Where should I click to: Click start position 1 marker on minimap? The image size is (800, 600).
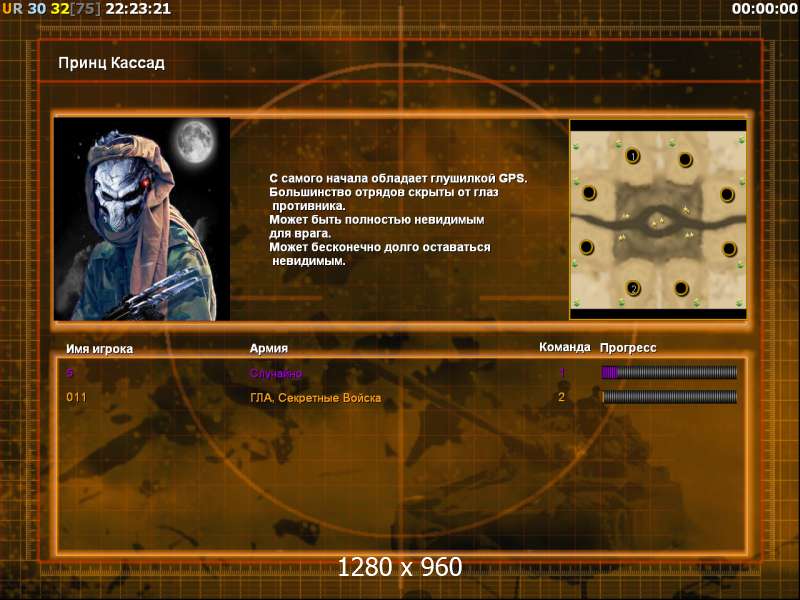pyautogui.click(x=633, y=156)
